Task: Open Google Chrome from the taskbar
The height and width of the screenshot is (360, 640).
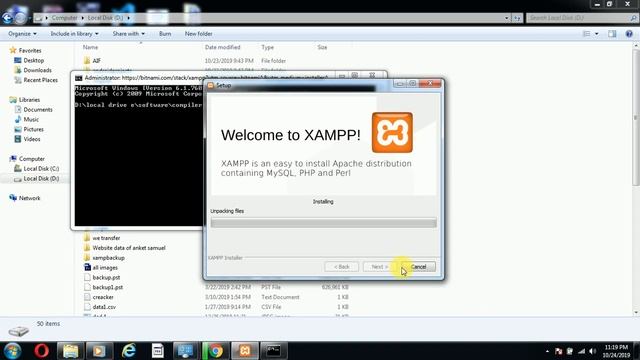Action: coord(215,351)
